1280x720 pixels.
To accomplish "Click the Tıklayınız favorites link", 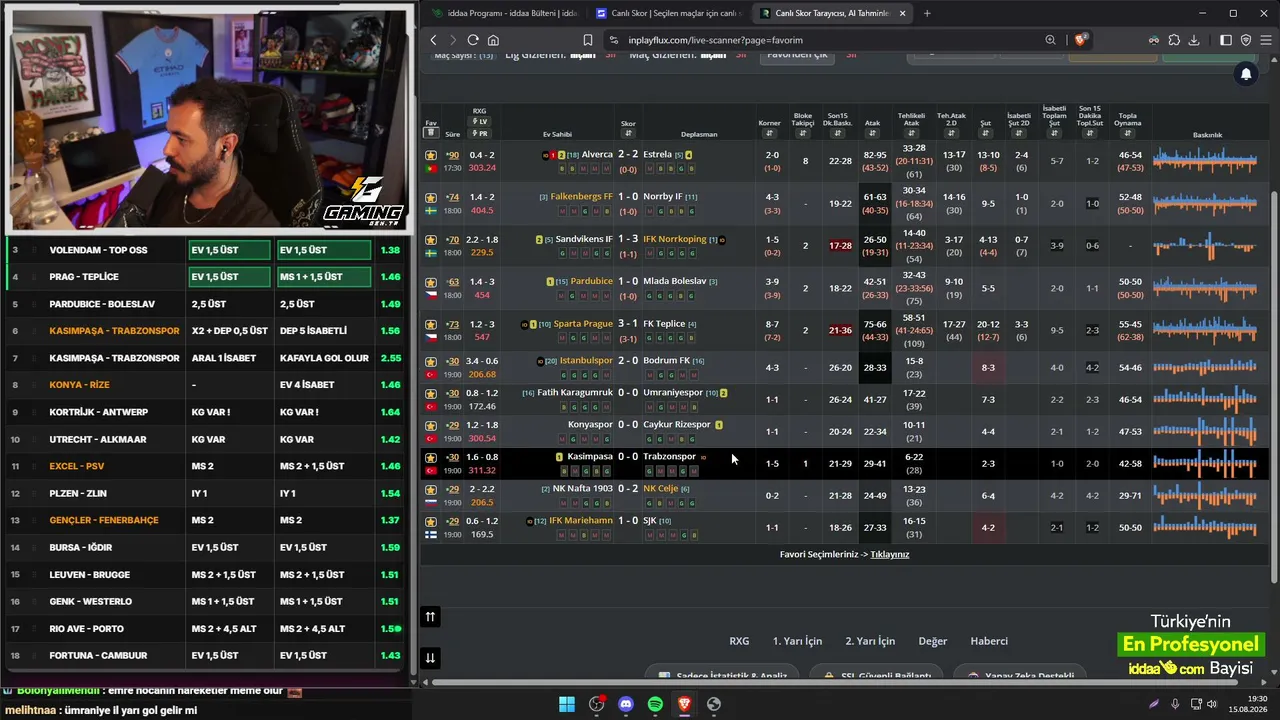I will pyautogui.click(x=890, y=554).
